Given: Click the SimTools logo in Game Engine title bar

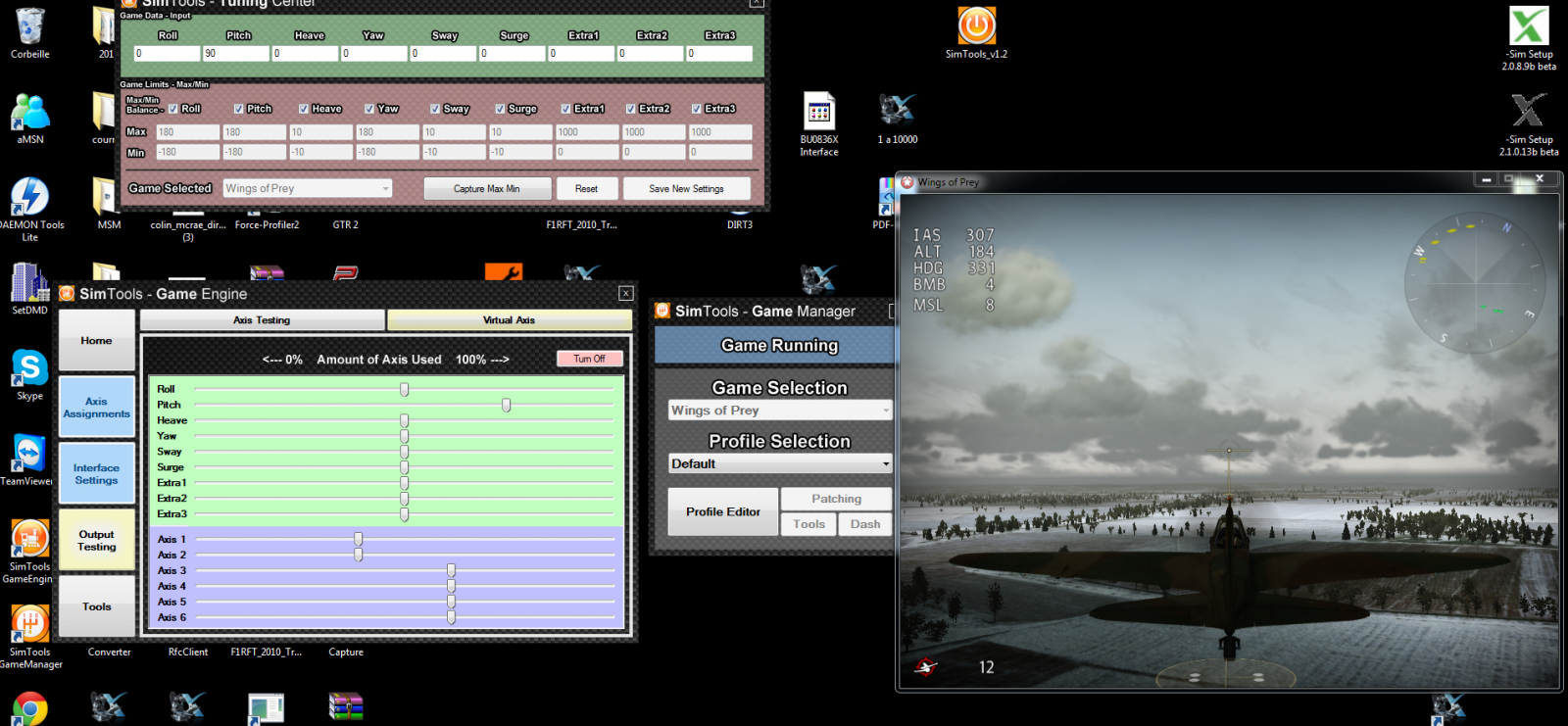Looking at the screenshot, I should point(67,294).
